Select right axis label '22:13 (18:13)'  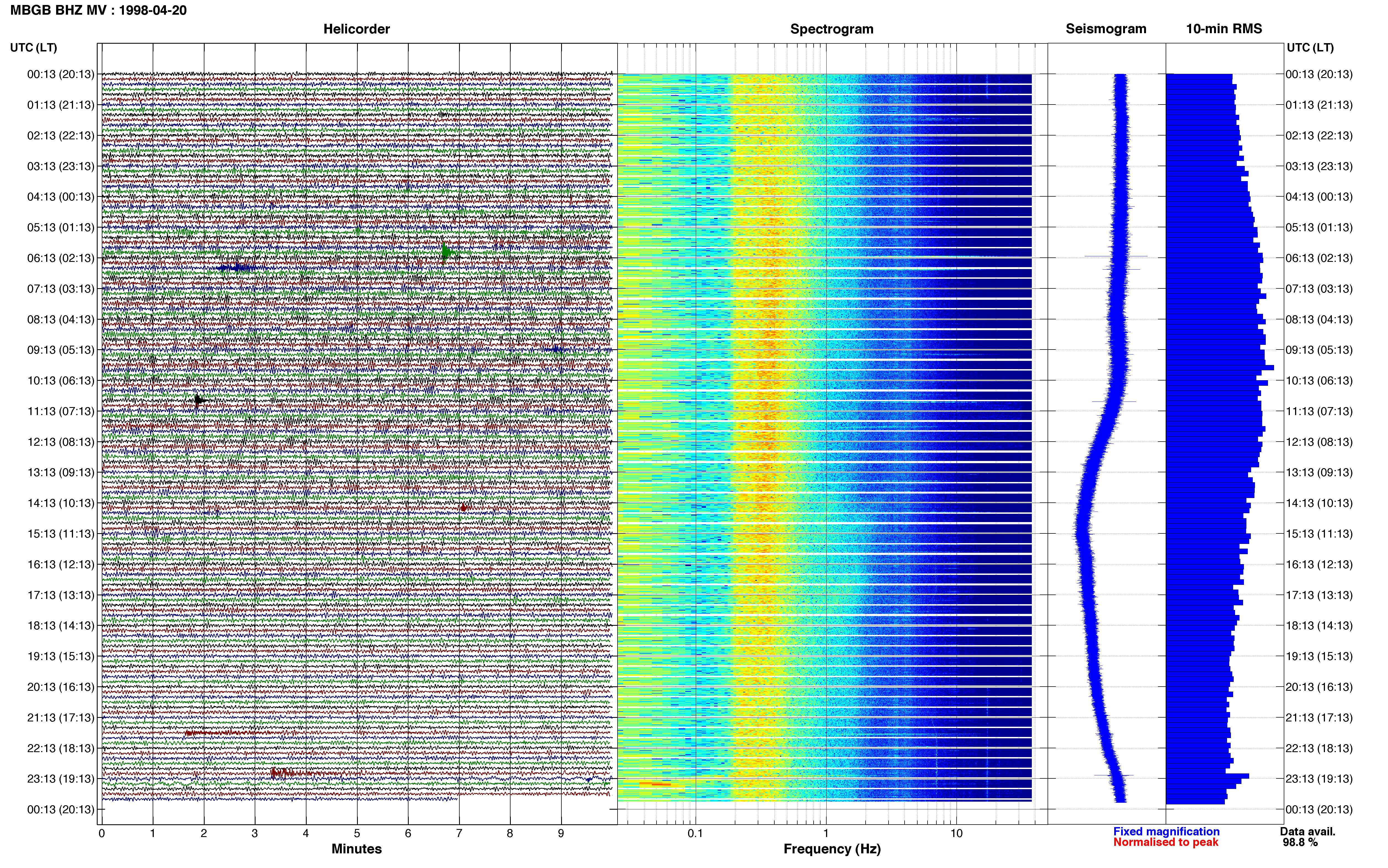(1319, 749)
